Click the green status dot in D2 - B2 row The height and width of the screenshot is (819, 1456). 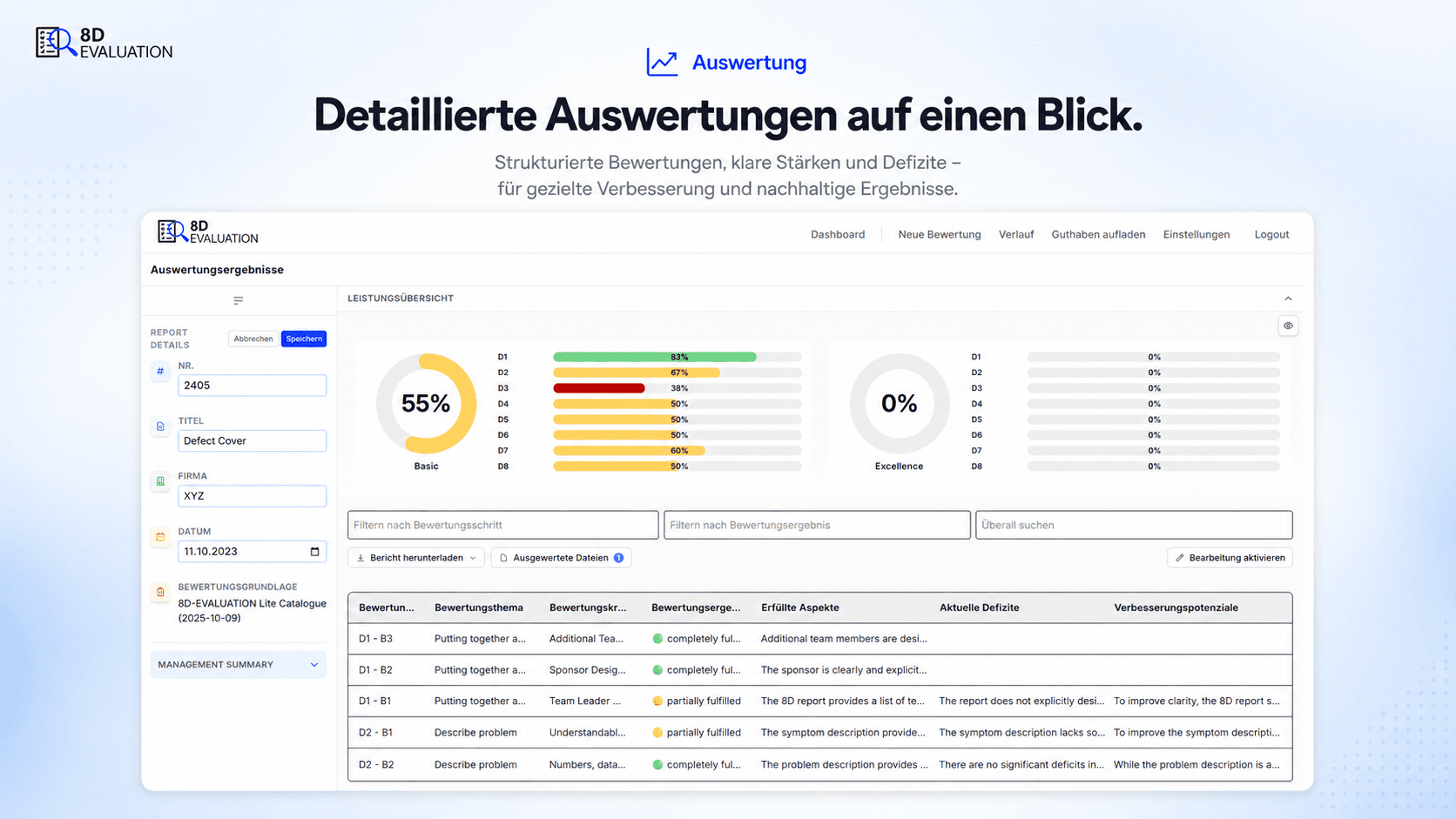657,765
